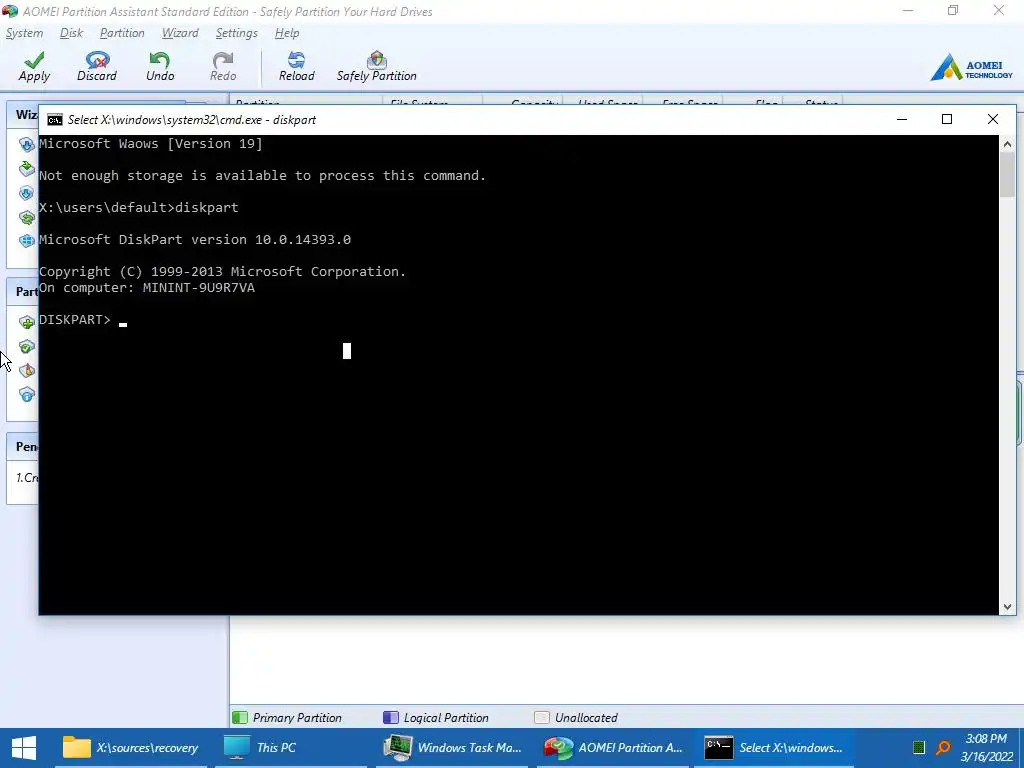
Task: Discard pending operations in AOMEI toolbar
Action: click(x=97, y=67)
